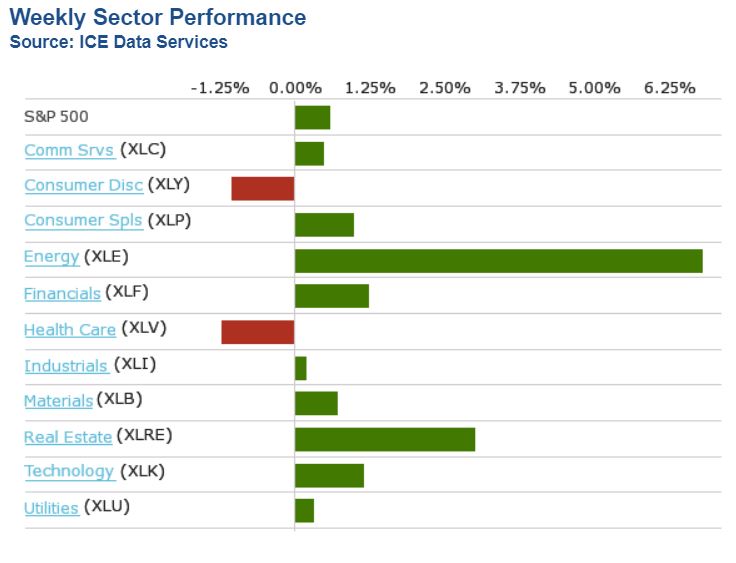Click the S&P 500 row label
The height and width of the screenshot is (563, 736).
(56, 116)
